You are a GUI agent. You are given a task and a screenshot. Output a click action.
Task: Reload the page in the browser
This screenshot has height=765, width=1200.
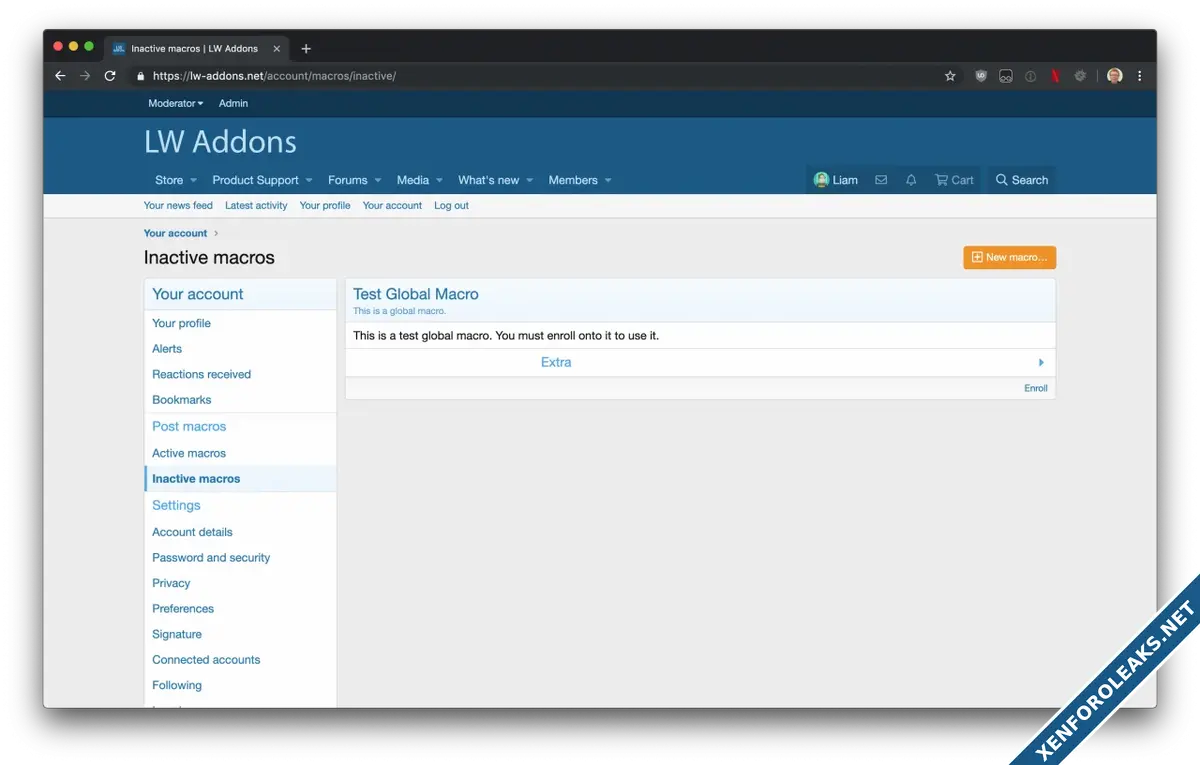pos(110,76)
